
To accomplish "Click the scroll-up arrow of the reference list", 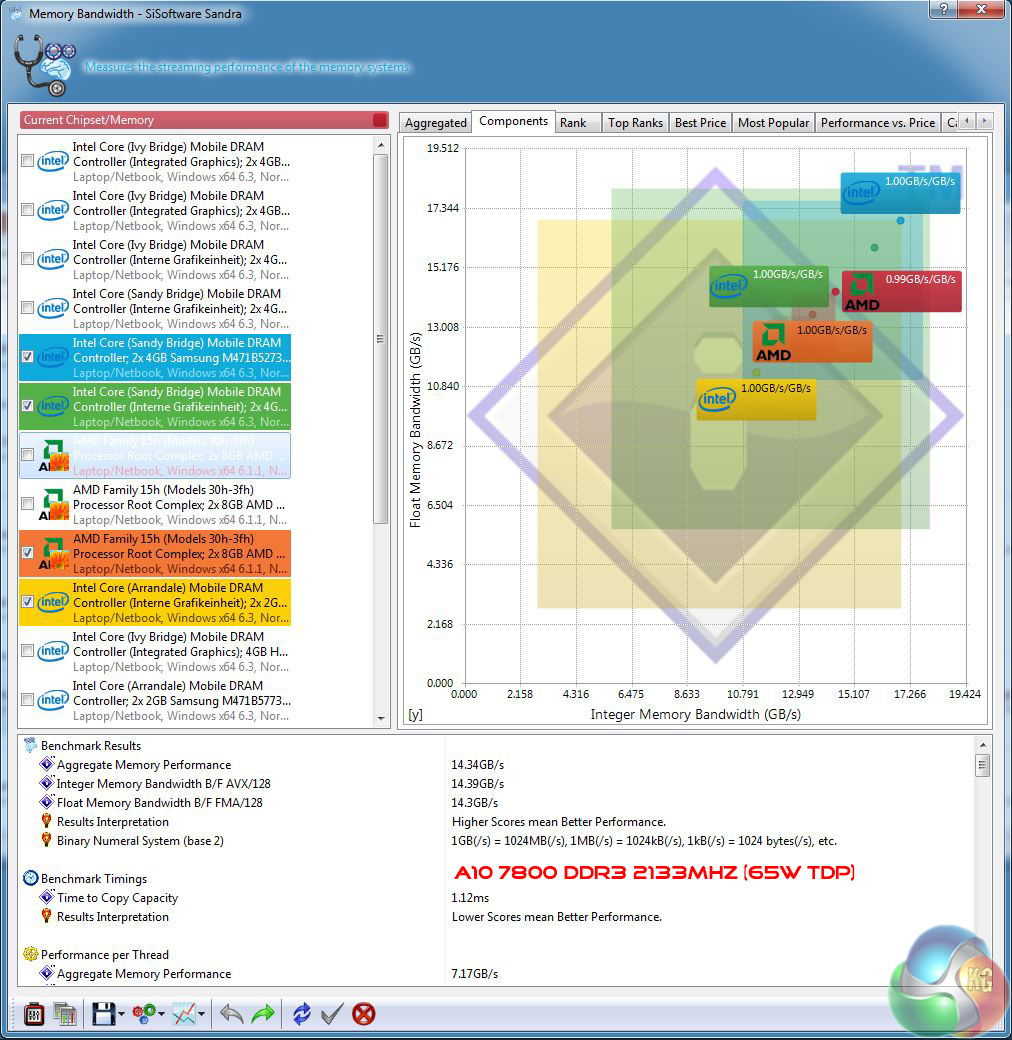I will coord(381,145).
